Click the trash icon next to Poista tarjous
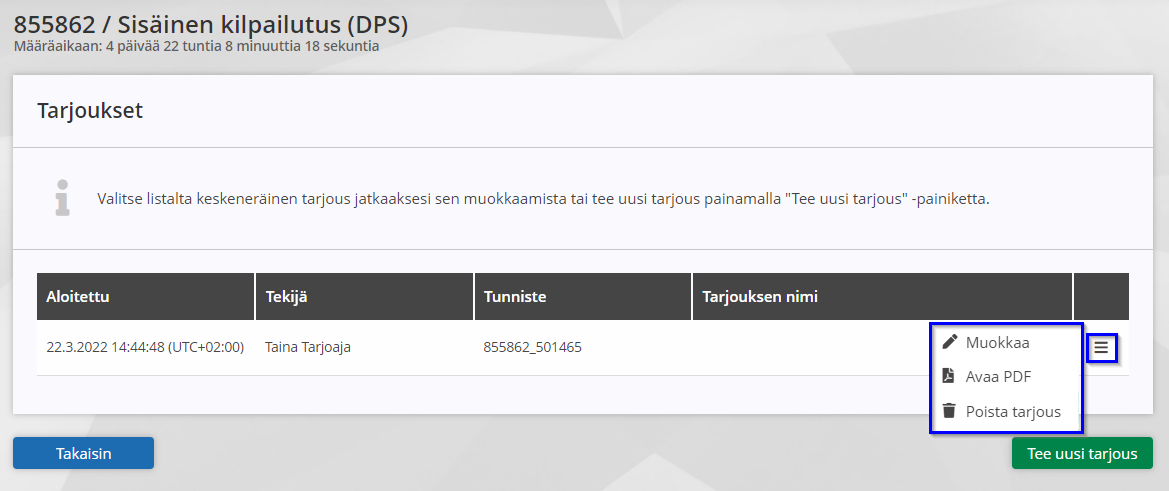Image resolution: width=1169 pixels, height=491 pixels. tap(948, 411)
